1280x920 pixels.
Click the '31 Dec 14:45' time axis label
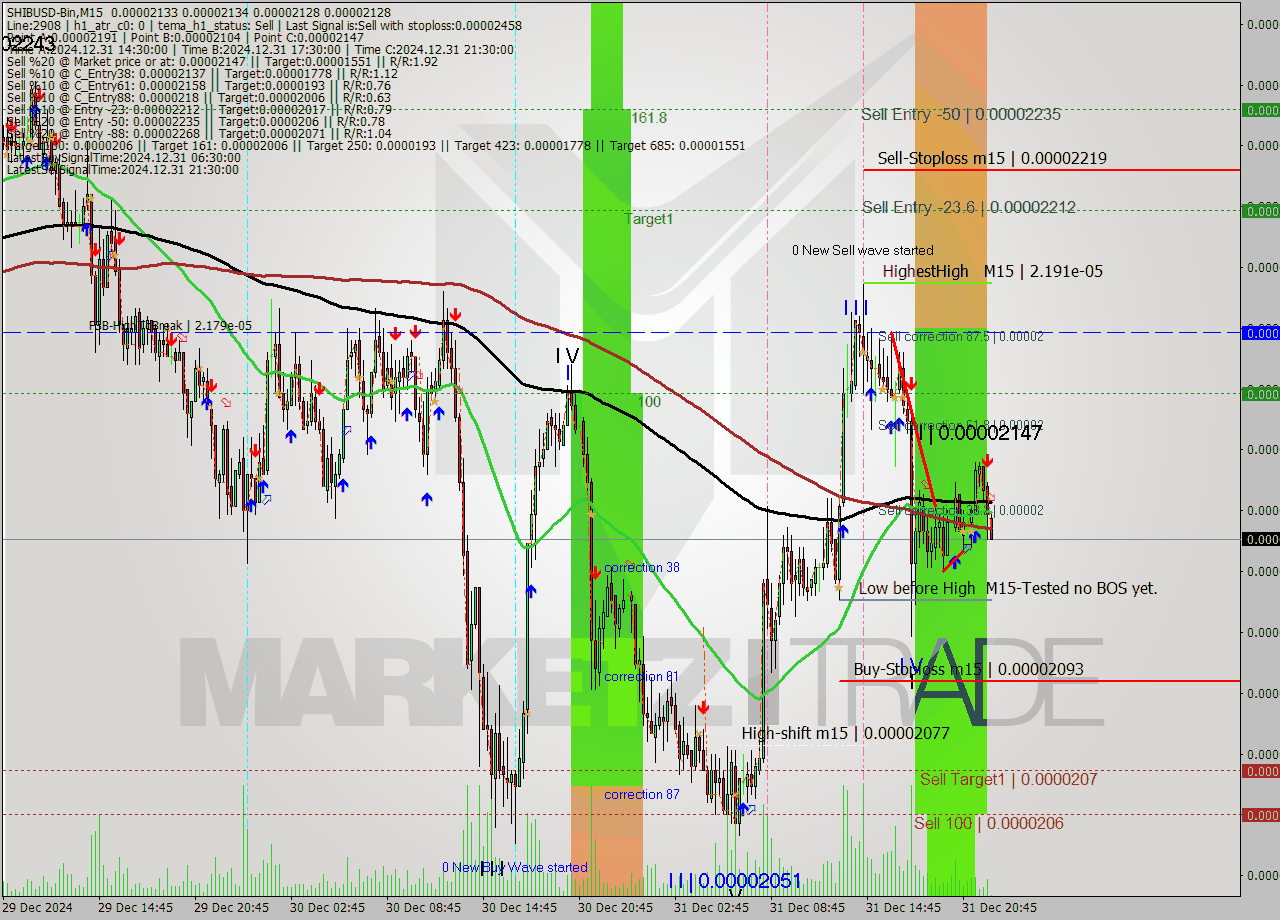pos(903,908)
